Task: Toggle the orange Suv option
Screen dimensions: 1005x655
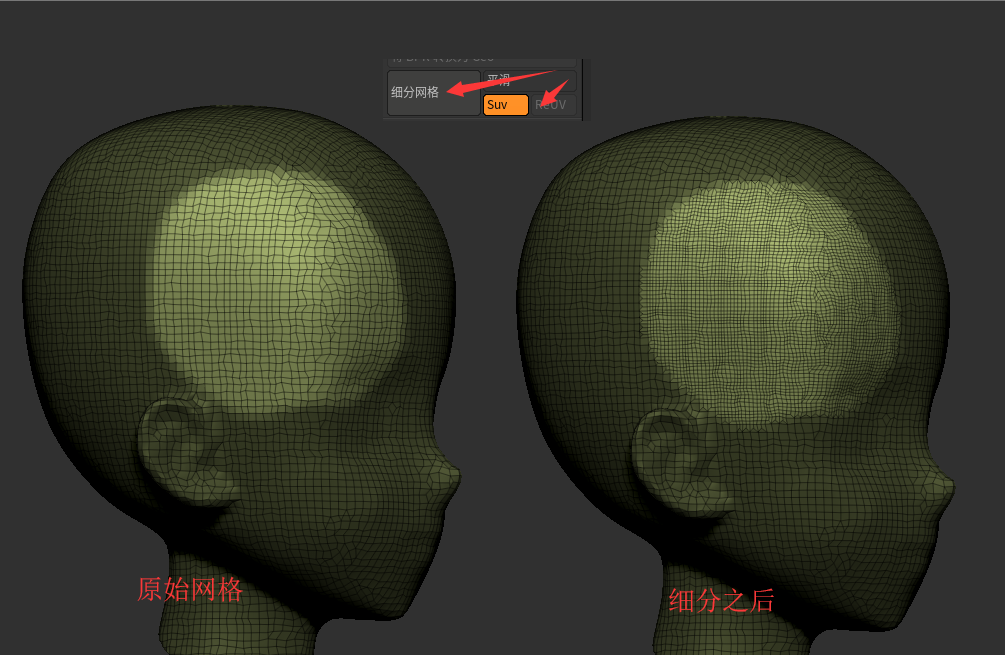Action: 505,105
